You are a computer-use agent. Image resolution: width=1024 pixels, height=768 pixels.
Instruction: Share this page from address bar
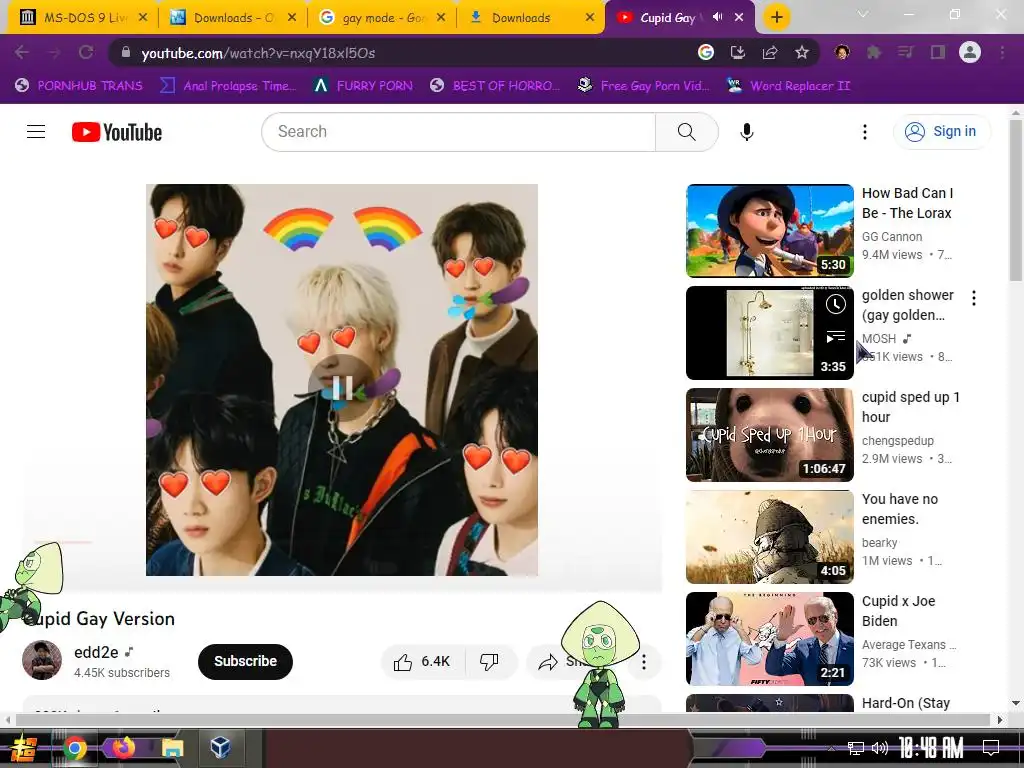(x=770, y=53)
